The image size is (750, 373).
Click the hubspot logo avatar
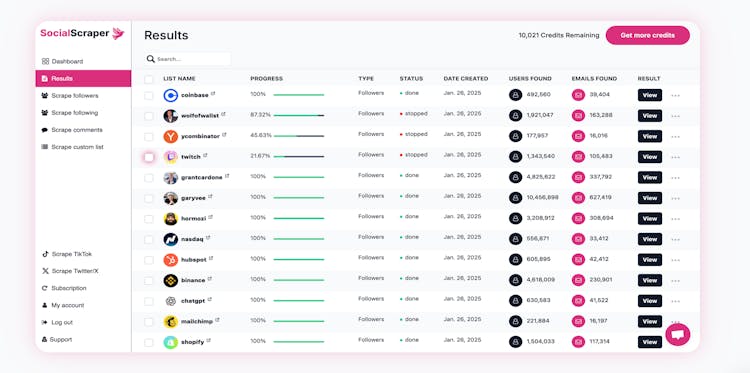tap(170, 260)
